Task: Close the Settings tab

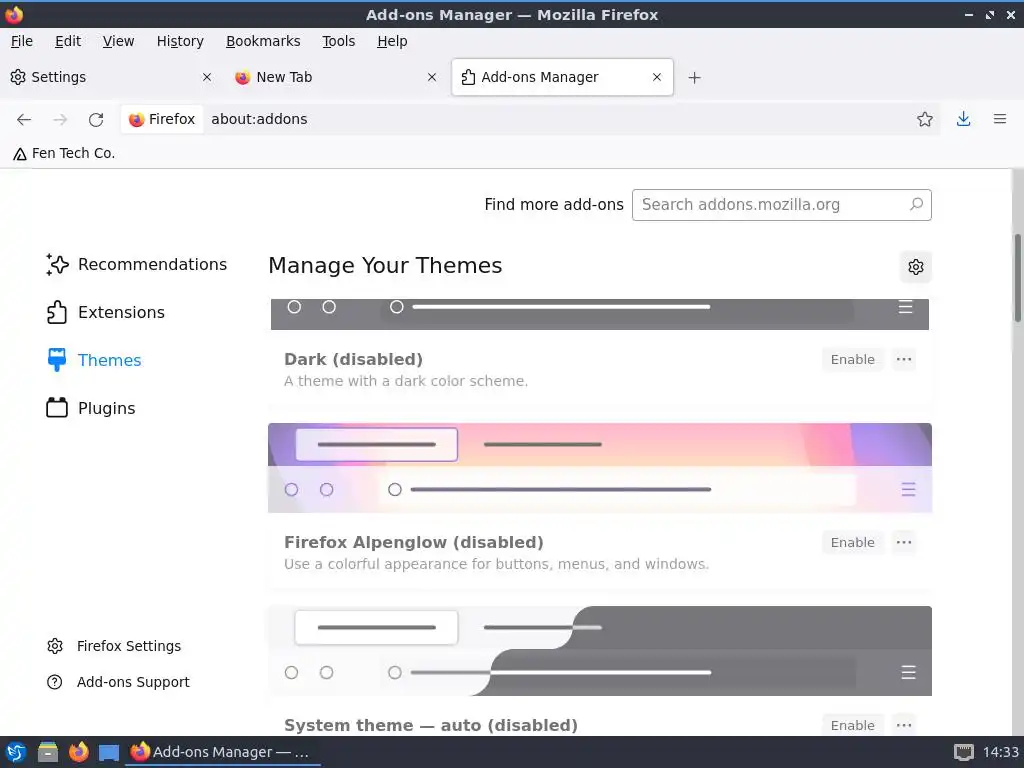Action: (207, 77)
